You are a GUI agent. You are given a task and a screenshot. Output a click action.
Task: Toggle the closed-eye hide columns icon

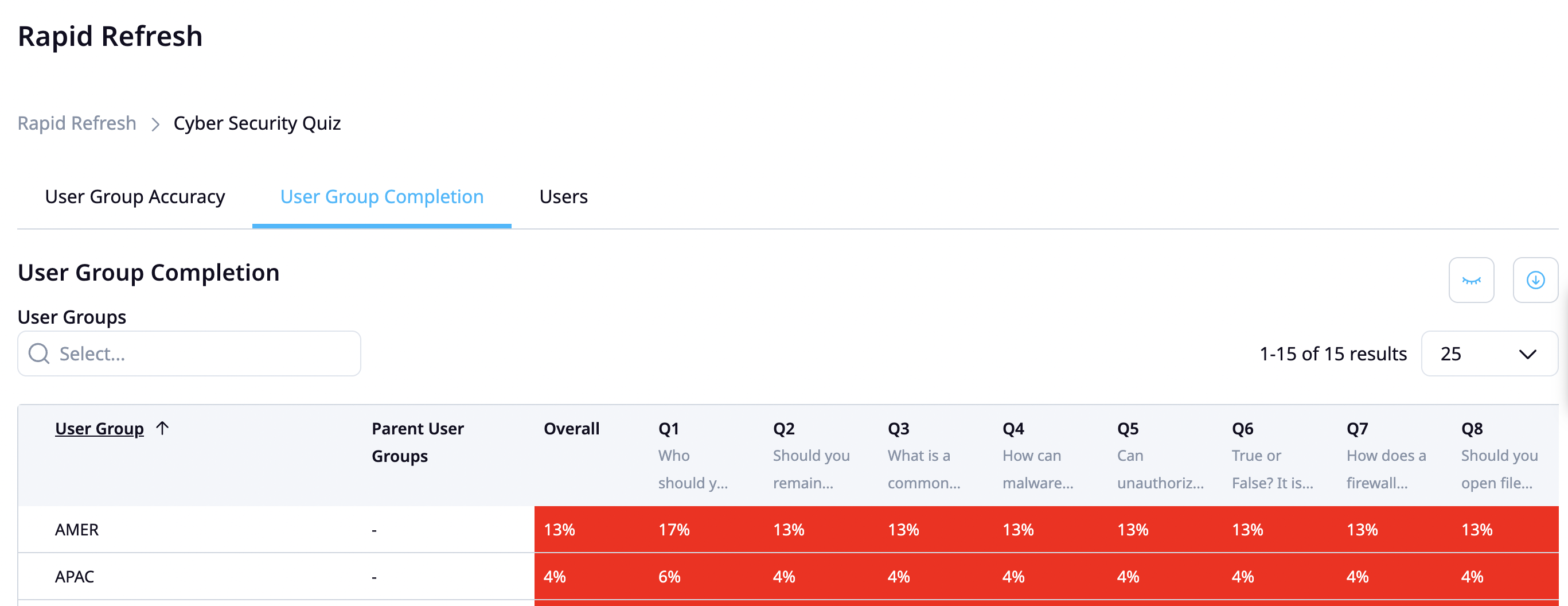[x=1471, y=280]
